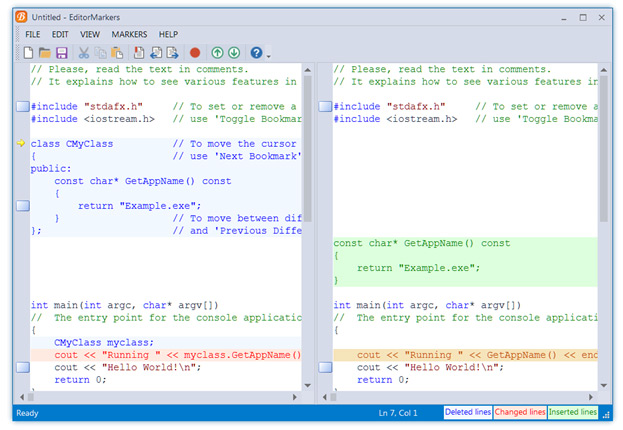The width and height of the screenshot is (623, 430).
Task: Go to next difference with green down arrow
Action: (234, 52)
